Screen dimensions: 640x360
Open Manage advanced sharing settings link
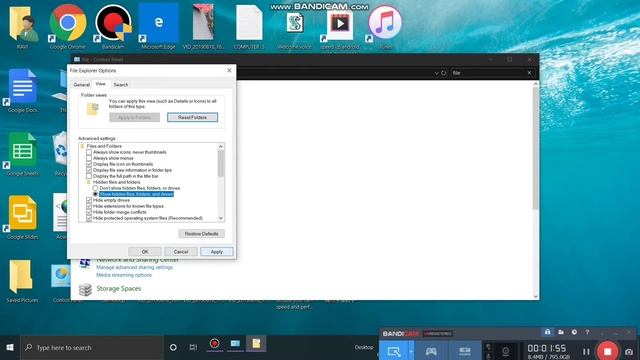[134, 267]
